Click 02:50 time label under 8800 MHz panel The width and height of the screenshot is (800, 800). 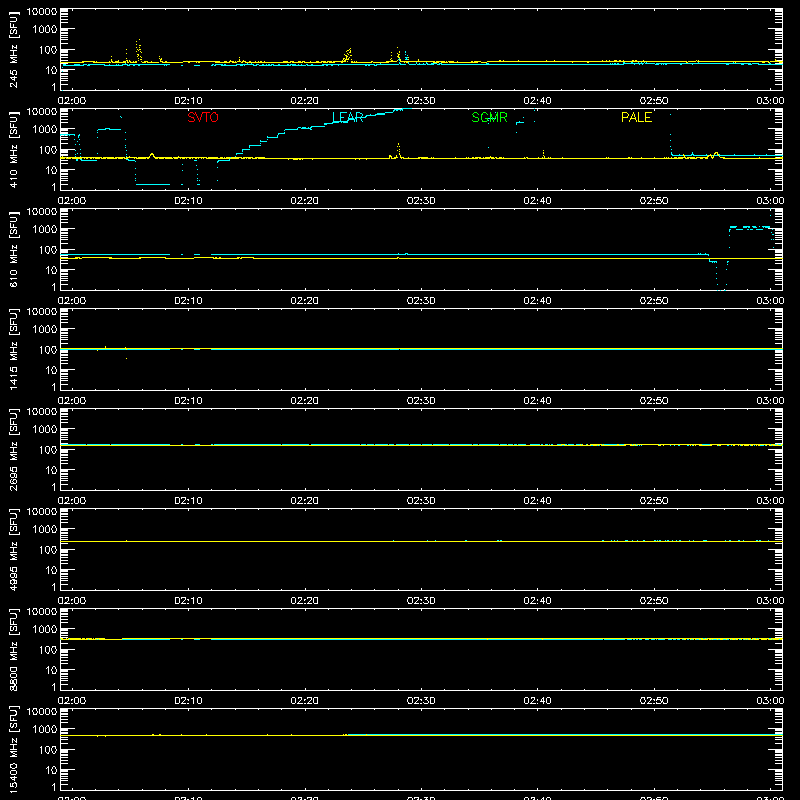pos(654,701)
